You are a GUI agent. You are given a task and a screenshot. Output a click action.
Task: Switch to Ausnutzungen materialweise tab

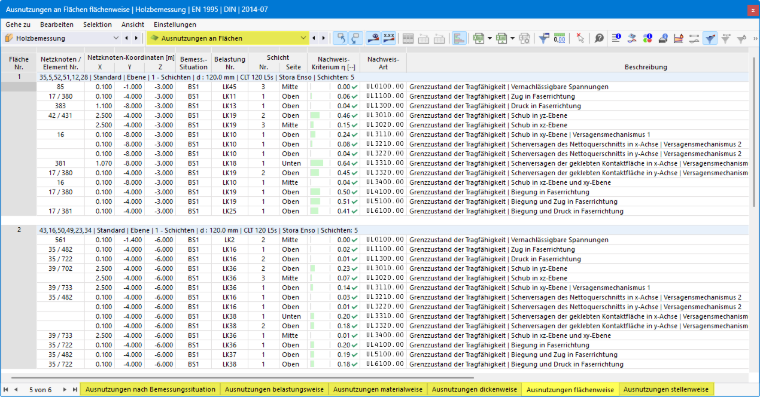coord(378,389)
